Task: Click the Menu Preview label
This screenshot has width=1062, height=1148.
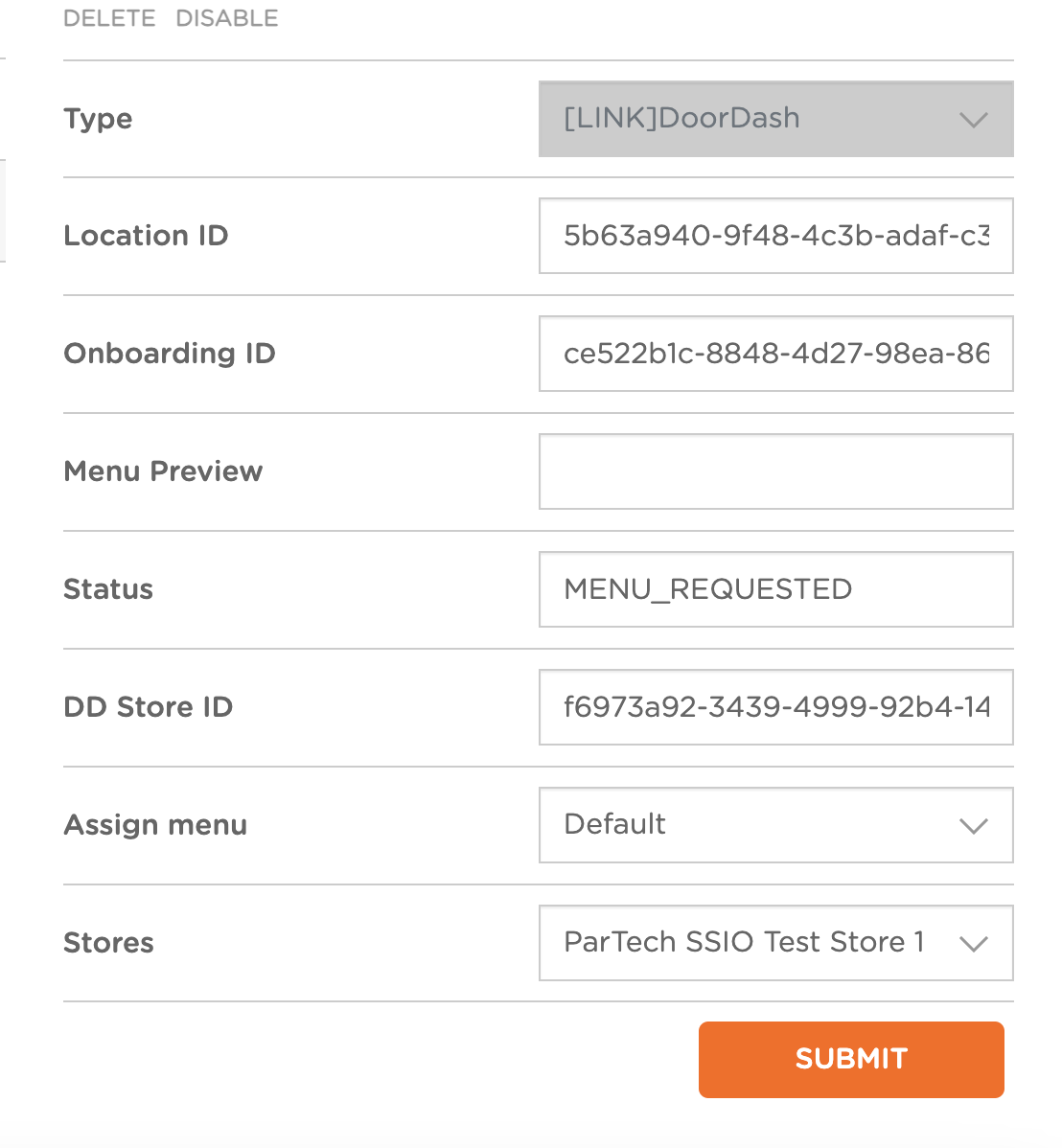Action: (x=163, y=471)
